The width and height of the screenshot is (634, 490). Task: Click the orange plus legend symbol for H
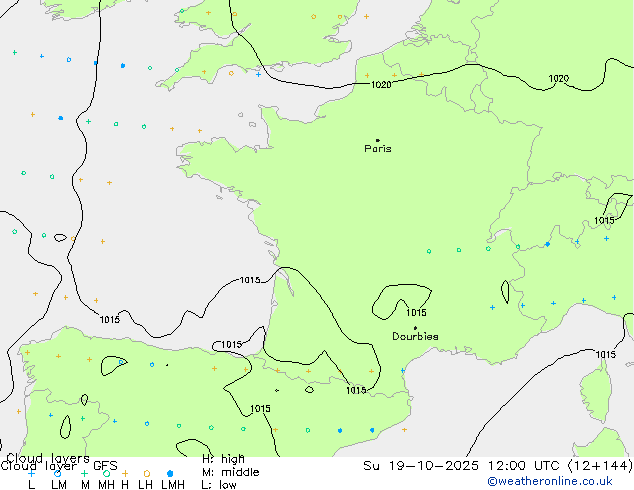(125, 473)
